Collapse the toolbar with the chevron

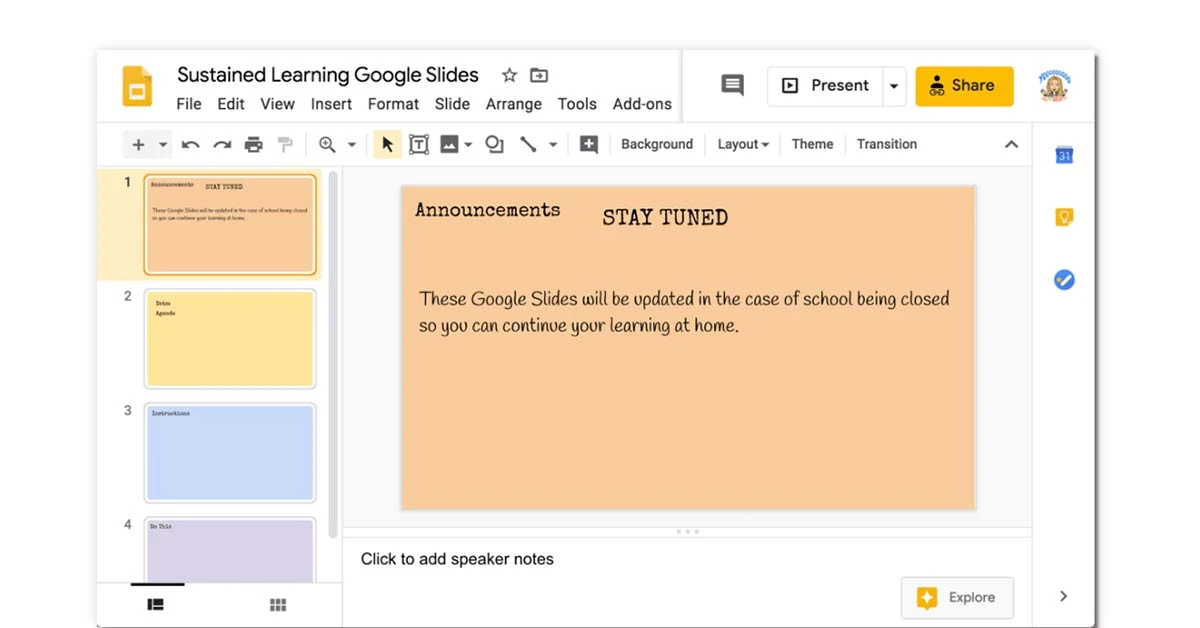1011,144
